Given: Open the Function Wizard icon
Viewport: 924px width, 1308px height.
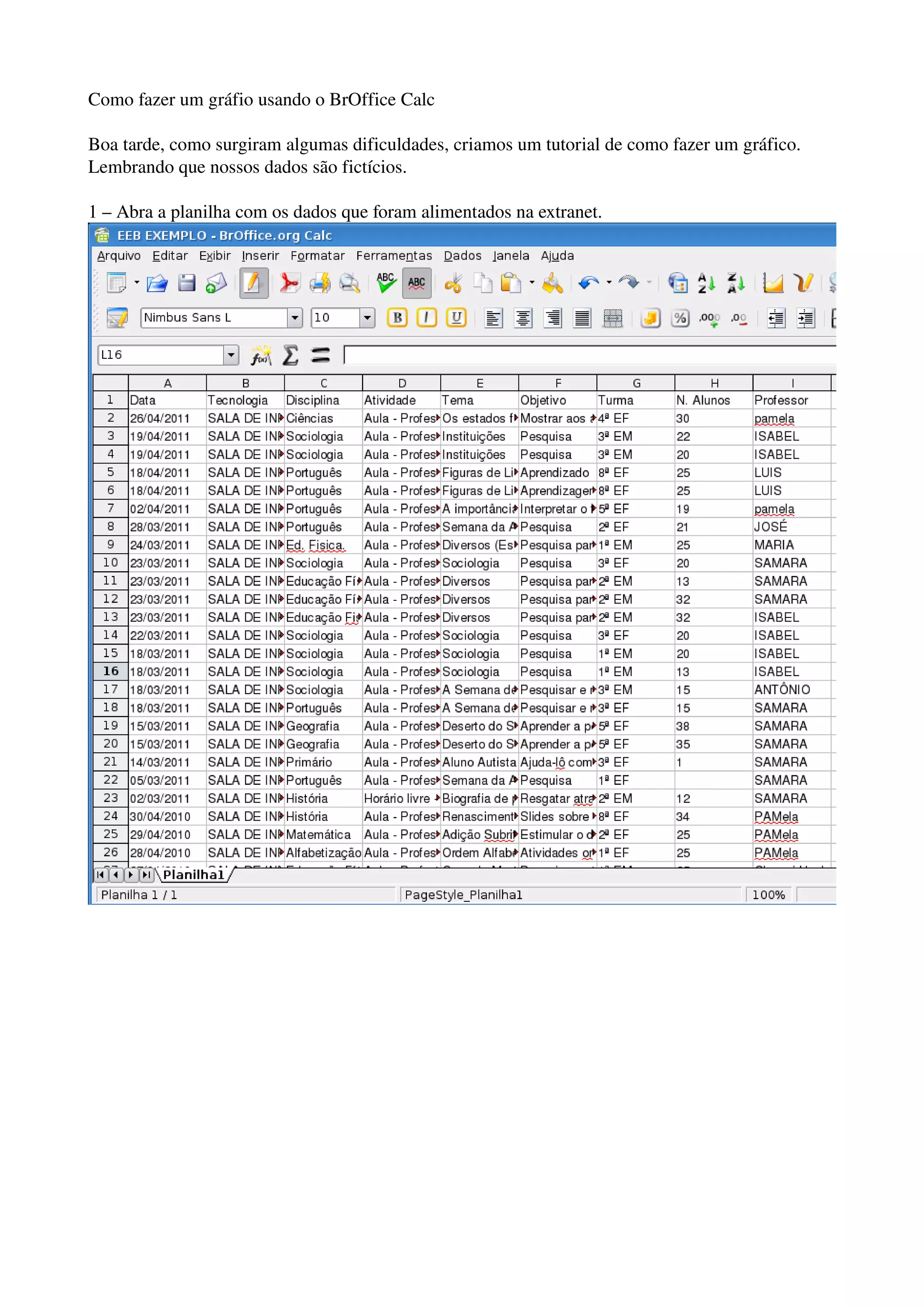Looking at the screenshot, I should 261,356.
